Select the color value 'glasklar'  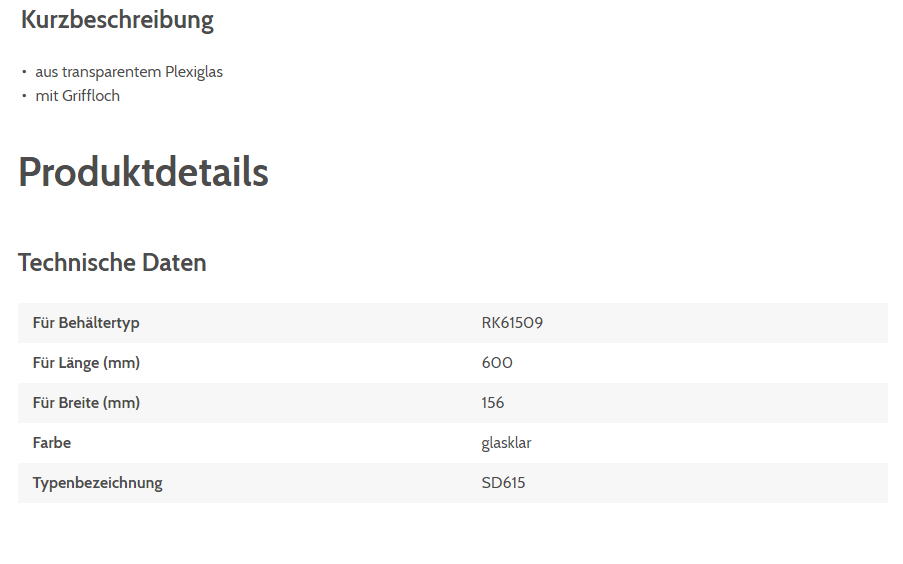506,443
